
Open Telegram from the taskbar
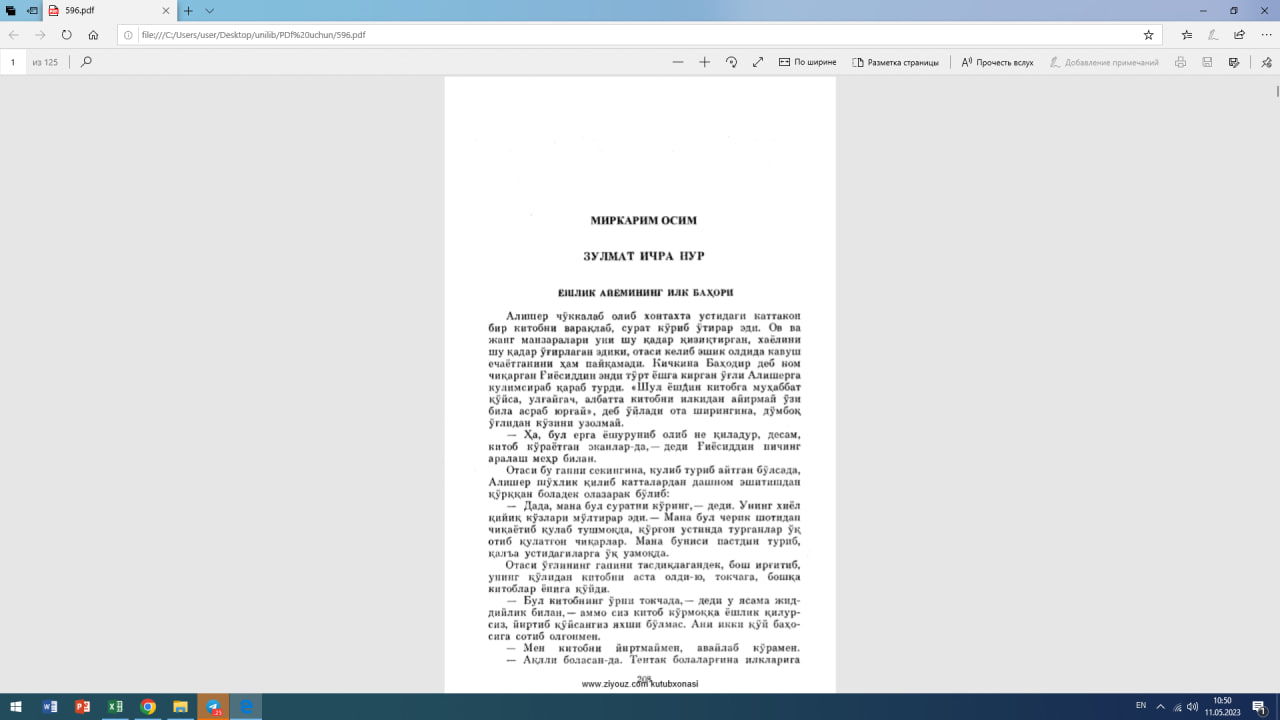coord(213,707)
